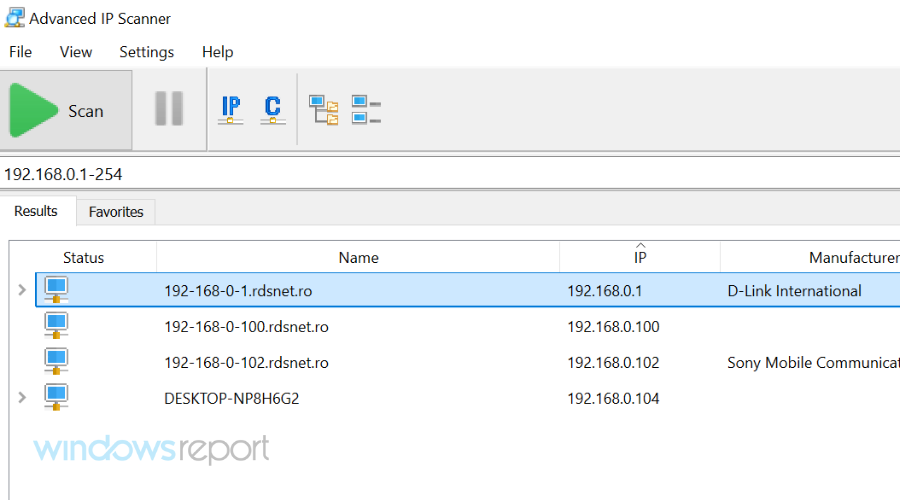Open the Help menu
Viewport: 900px width, 500px height.
[217, 52]
